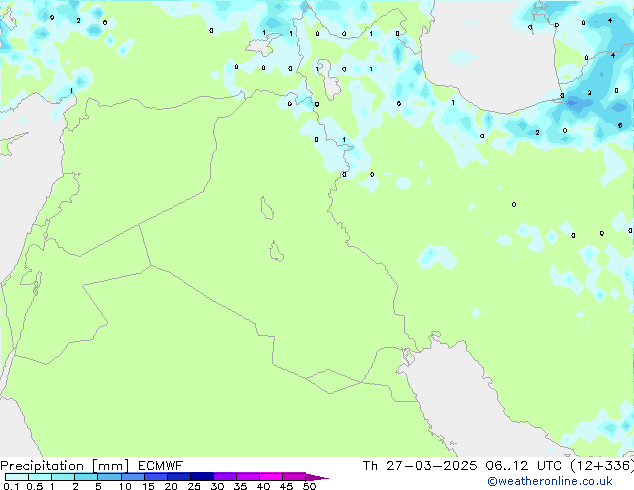The height and width of the screenshot is (490, 634).
Task: Click the 45–50 mm legend swatch
Action: (x=294, y=477)
